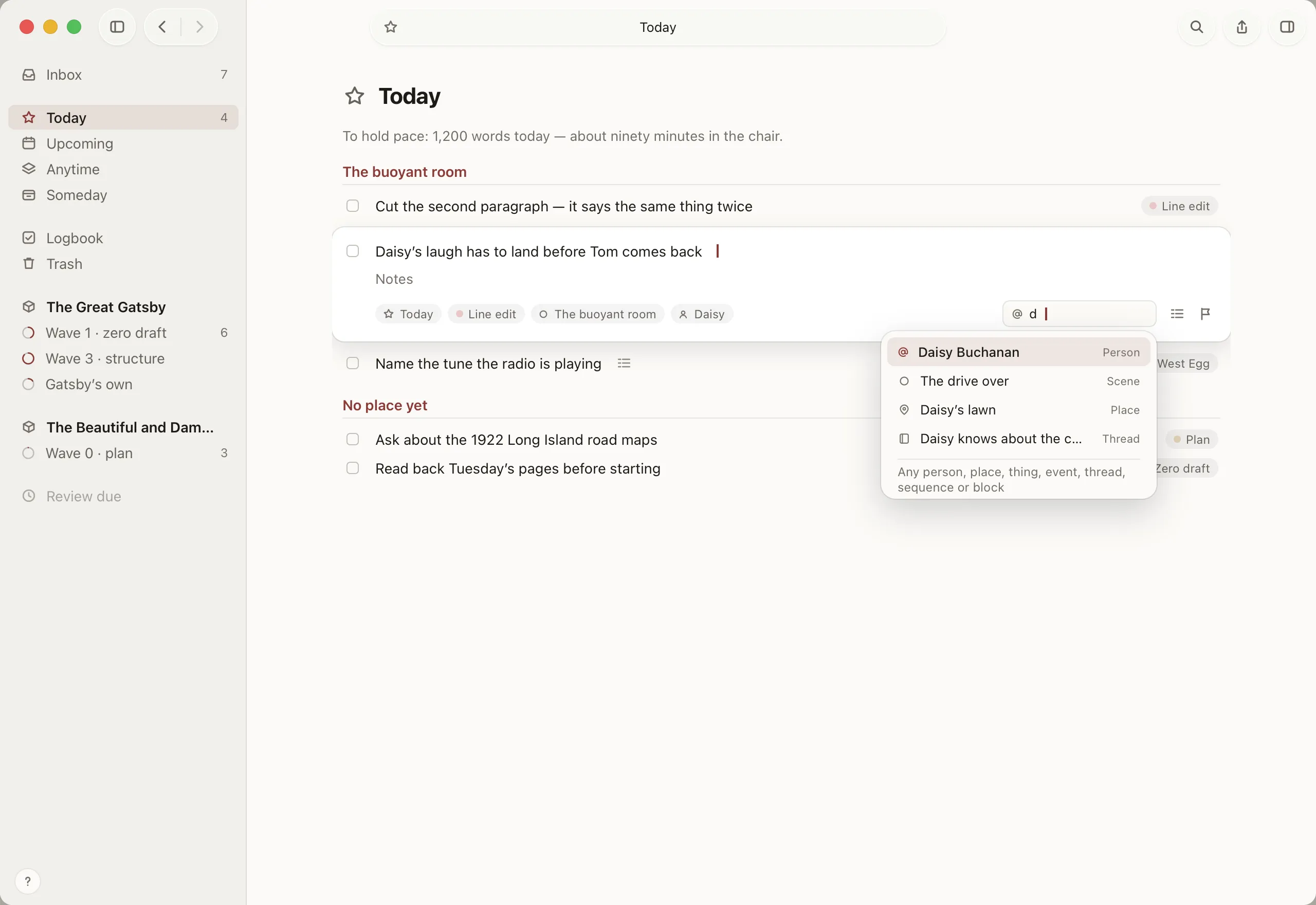Viewport: 1316px width, 905px height.
Task: Select 'Daisy knows about the c...' thread
Action: pos(1018,439)
